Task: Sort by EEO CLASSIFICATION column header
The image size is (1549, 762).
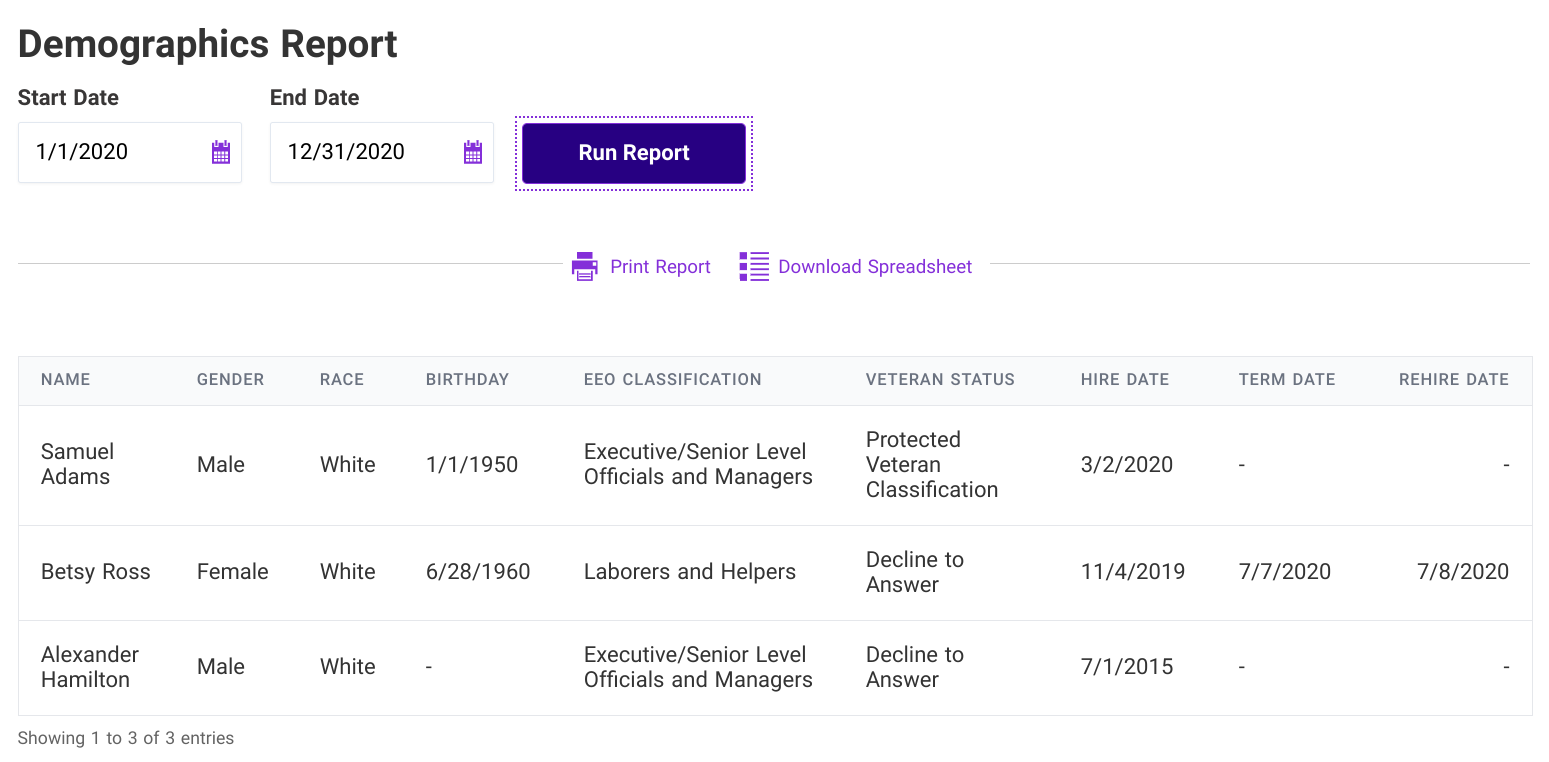Action: coord(673,380)
